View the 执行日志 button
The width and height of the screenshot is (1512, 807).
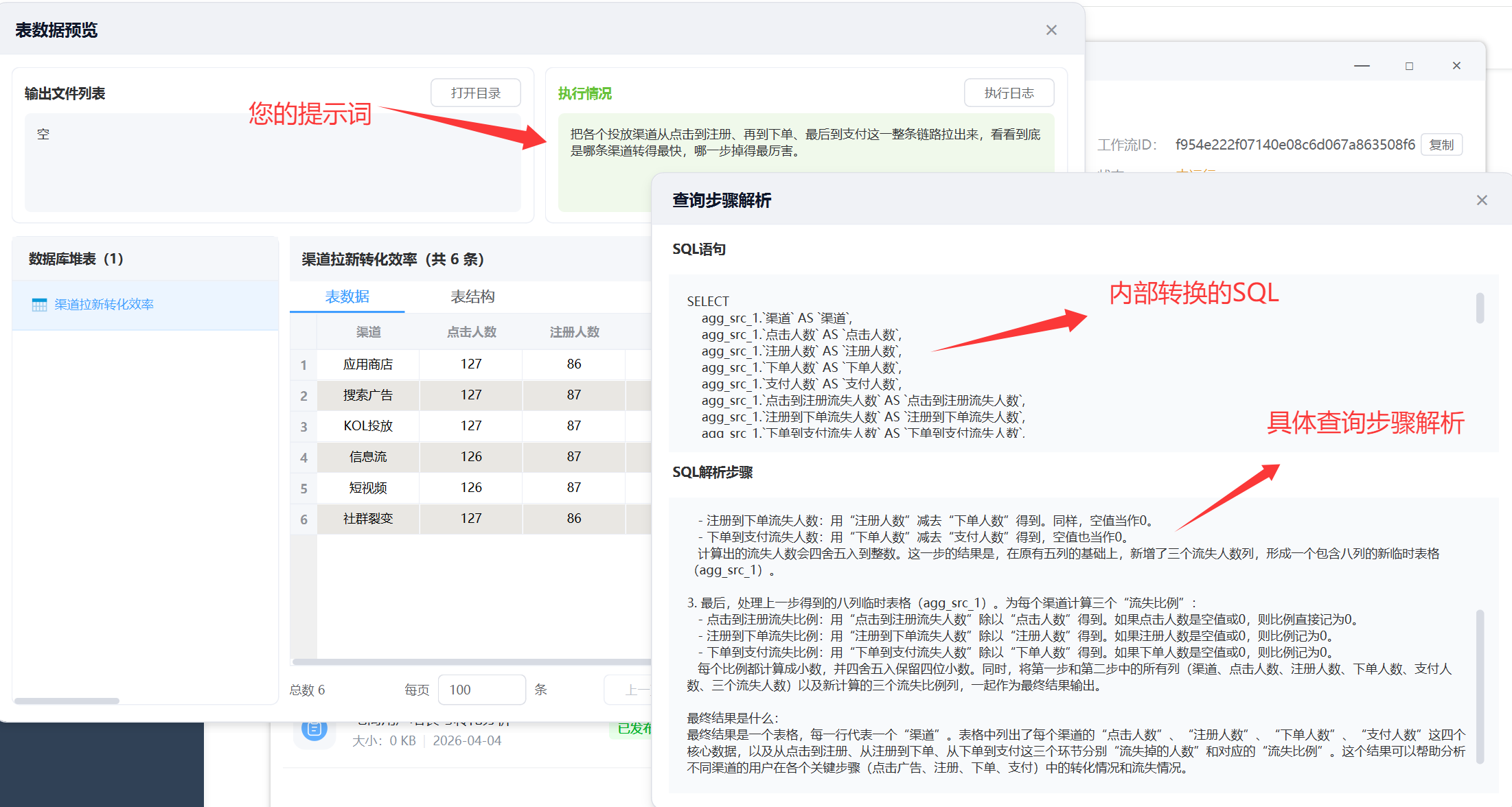pyautogui.click(x=1008, y=93)
